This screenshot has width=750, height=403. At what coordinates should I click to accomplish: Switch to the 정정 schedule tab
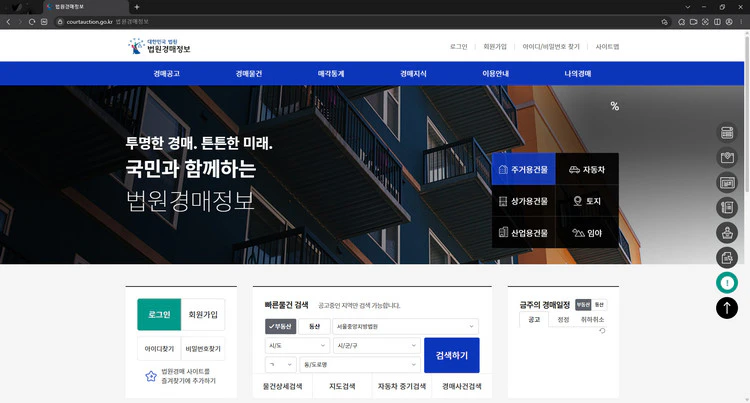pos(563,320)
